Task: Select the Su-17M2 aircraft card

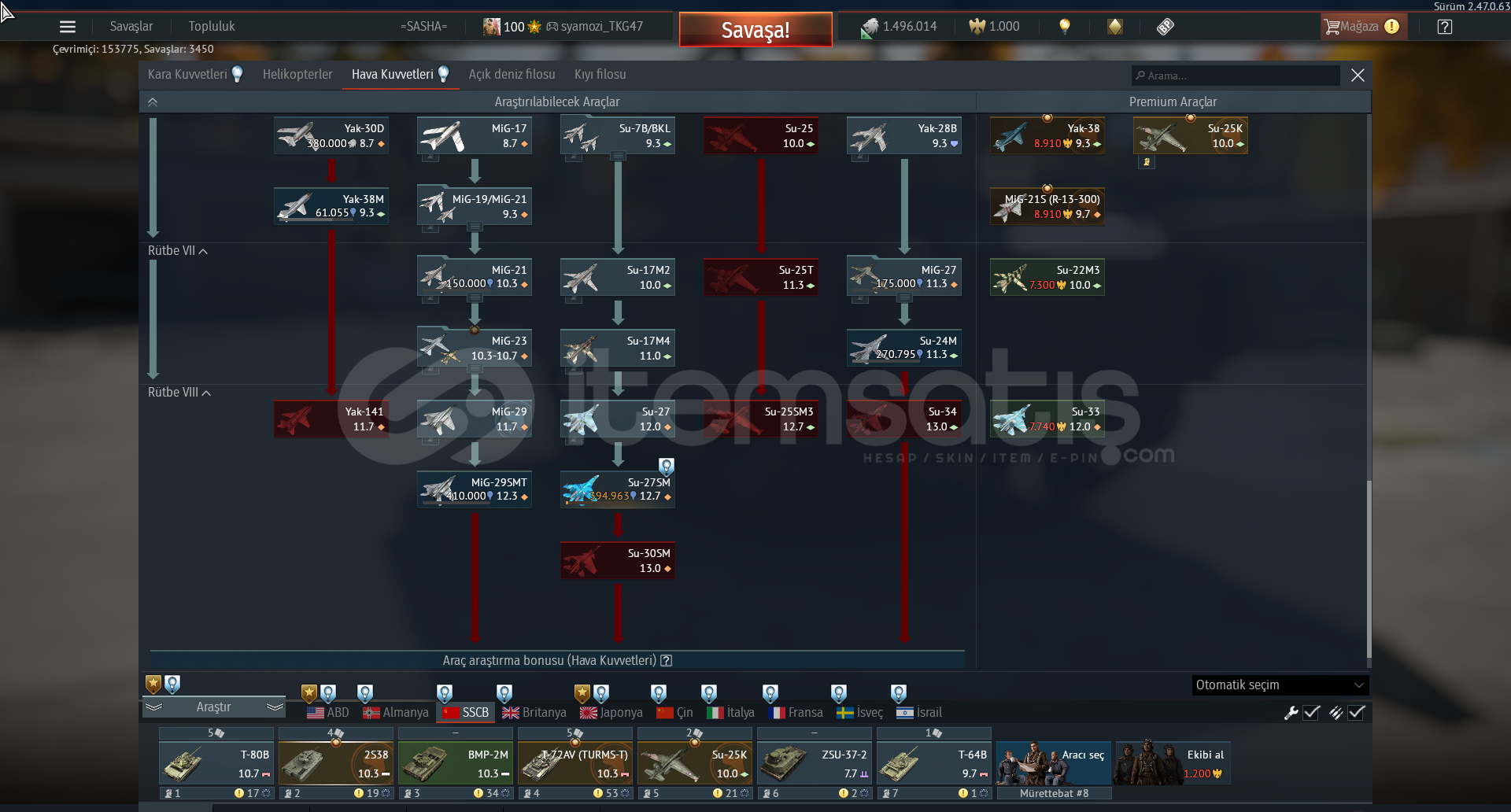Action: pyautogui.click(x=618, y=277)
